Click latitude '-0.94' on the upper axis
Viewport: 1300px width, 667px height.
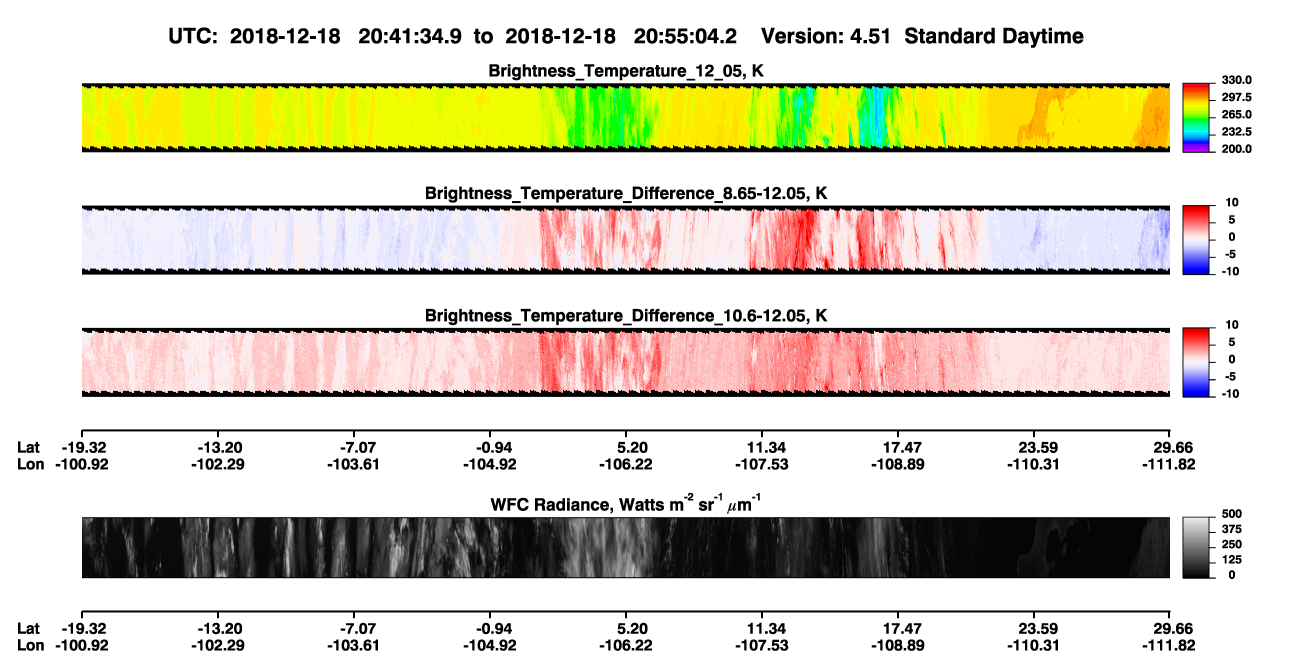tap(490, 447)
